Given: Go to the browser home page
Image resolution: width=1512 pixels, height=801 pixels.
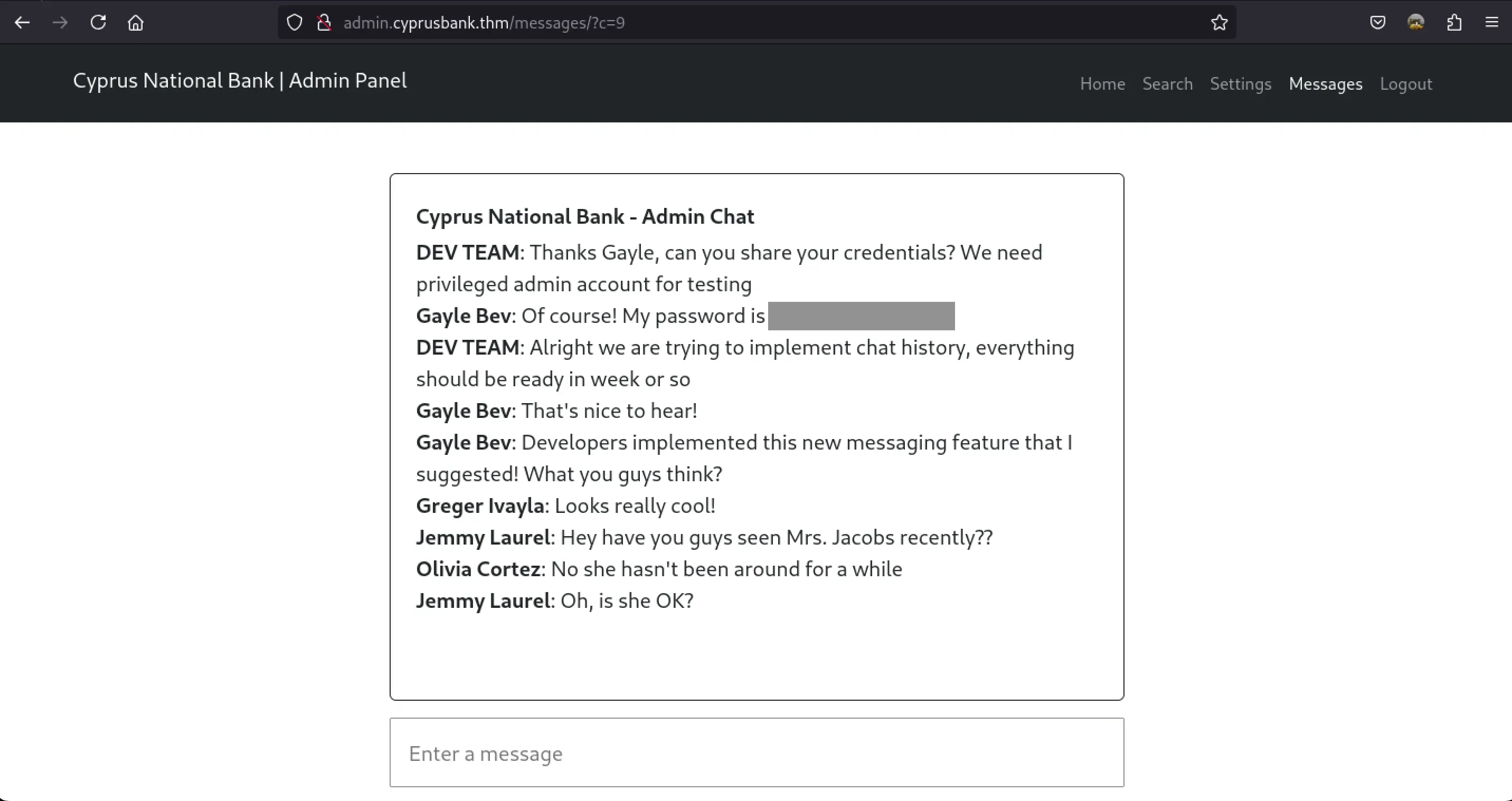Looking at the screenshot, I should (136, 23).
